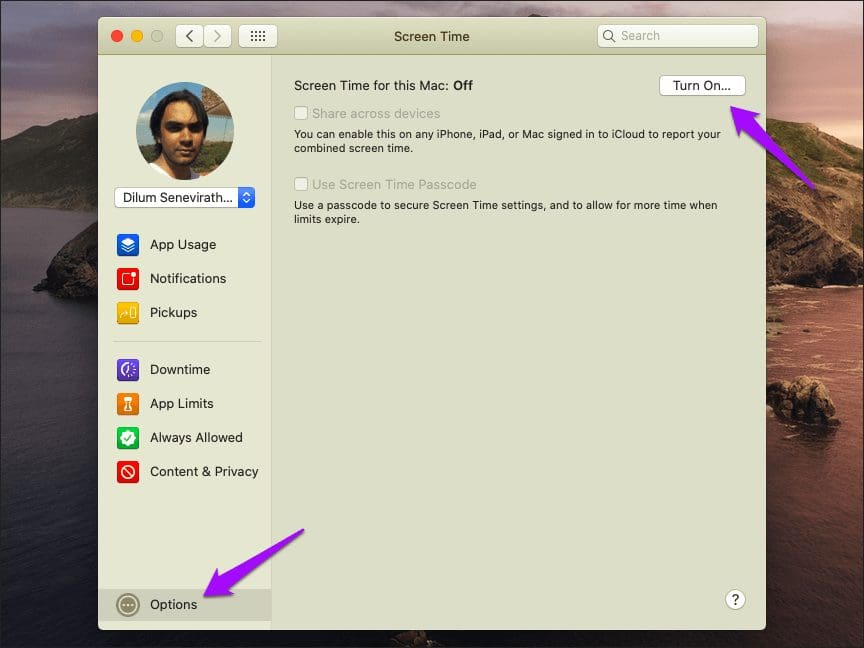This screenshot has height=648, width=864.
Task: Click the 'Screen Time' window title
Action: click(x=432, y=37)
